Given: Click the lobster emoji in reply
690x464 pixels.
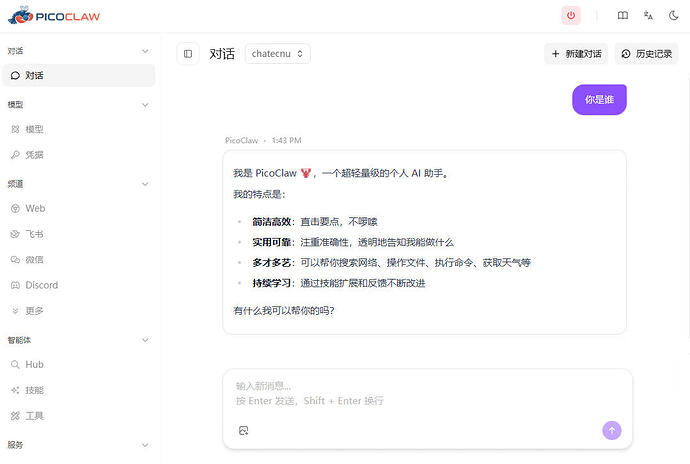Looking at the screenshot, I should tap(306, 173).
